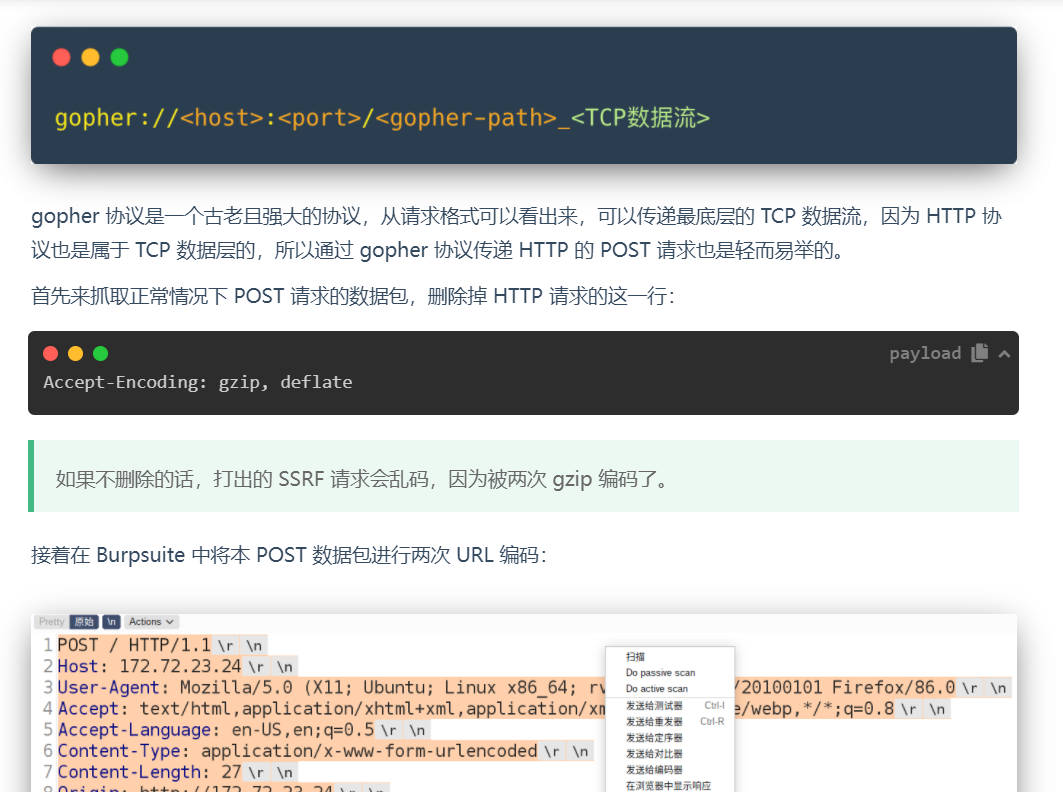Click the copy icon on payload code block
The height and width of the screenshot is (792, 1063).
pos(980,353)
